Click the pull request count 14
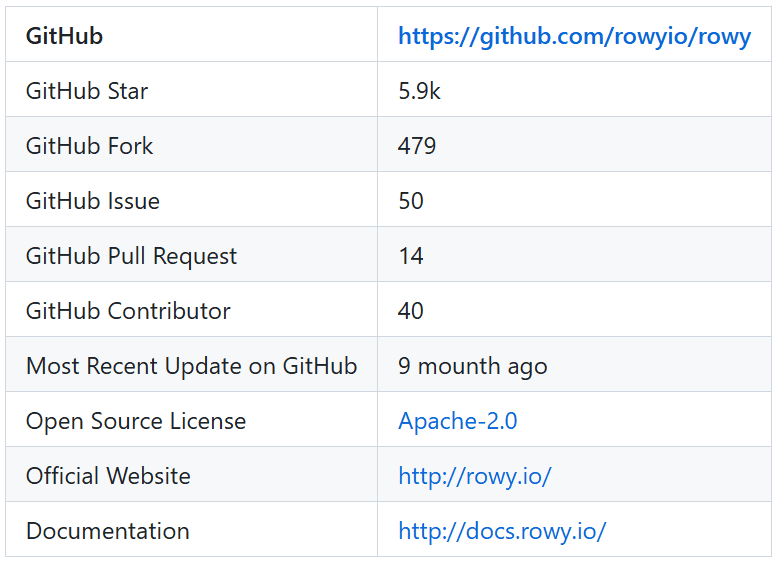This screenshot has height=562, width=779. pos(411,256)
